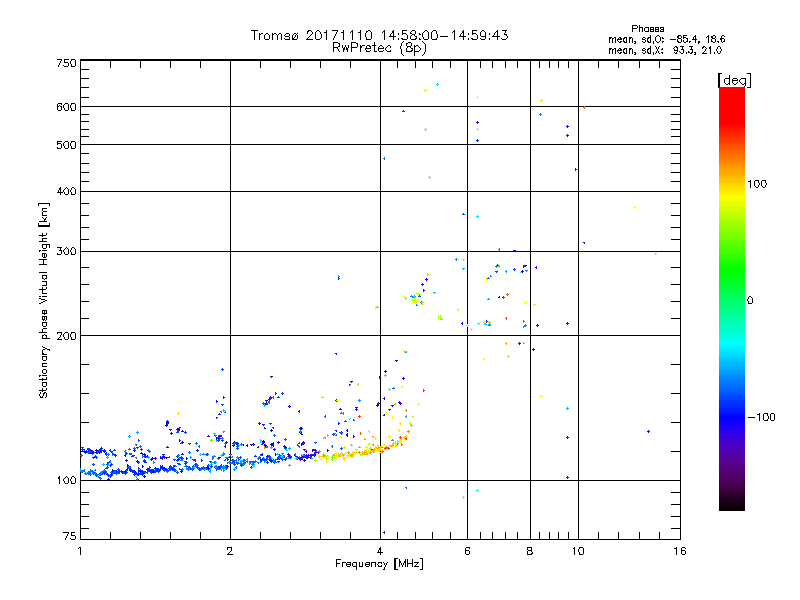Click the 16 tick label on frequency axis

(680, 551)
